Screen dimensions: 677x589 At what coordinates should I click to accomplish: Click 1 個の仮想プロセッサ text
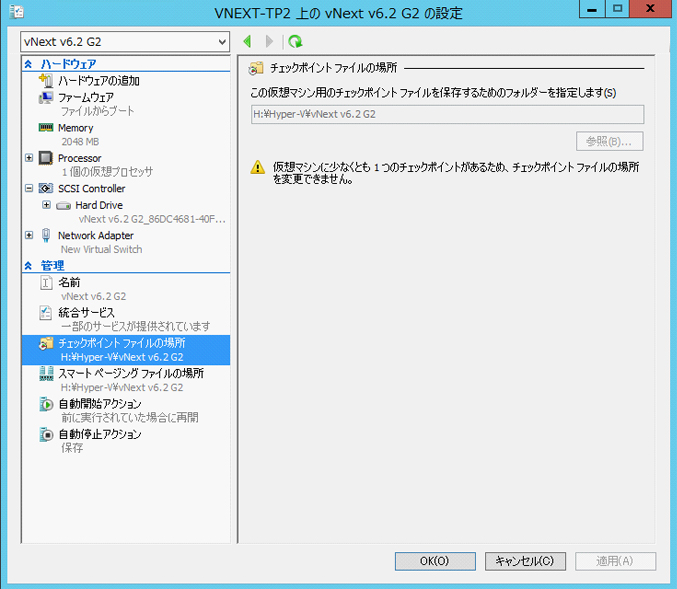pos(107,171)
